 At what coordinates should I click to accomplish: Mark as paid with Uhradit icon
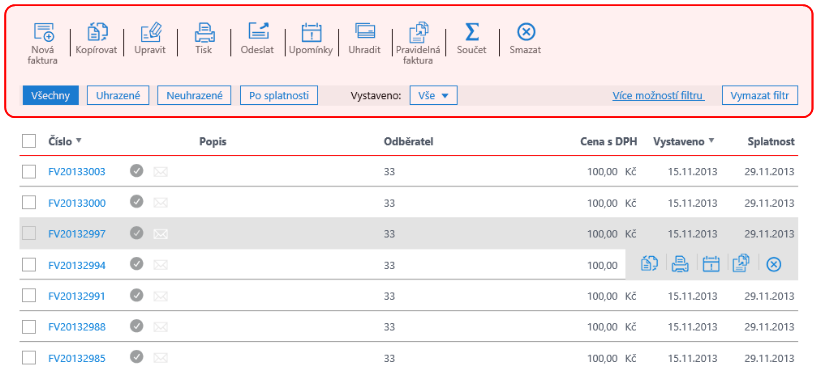tap(365, 31)
